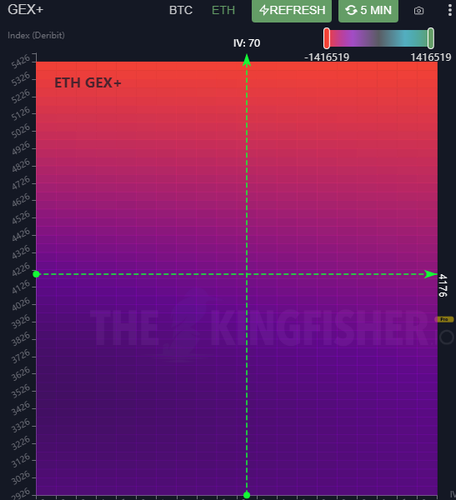Click the green right handle of color range slider
The width and height of the screenshot is (456, 500).
click(431, 38)
